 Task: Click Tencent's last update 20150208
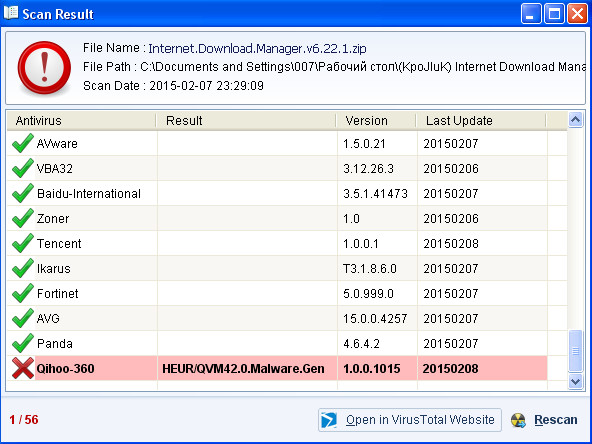point(451,244)
